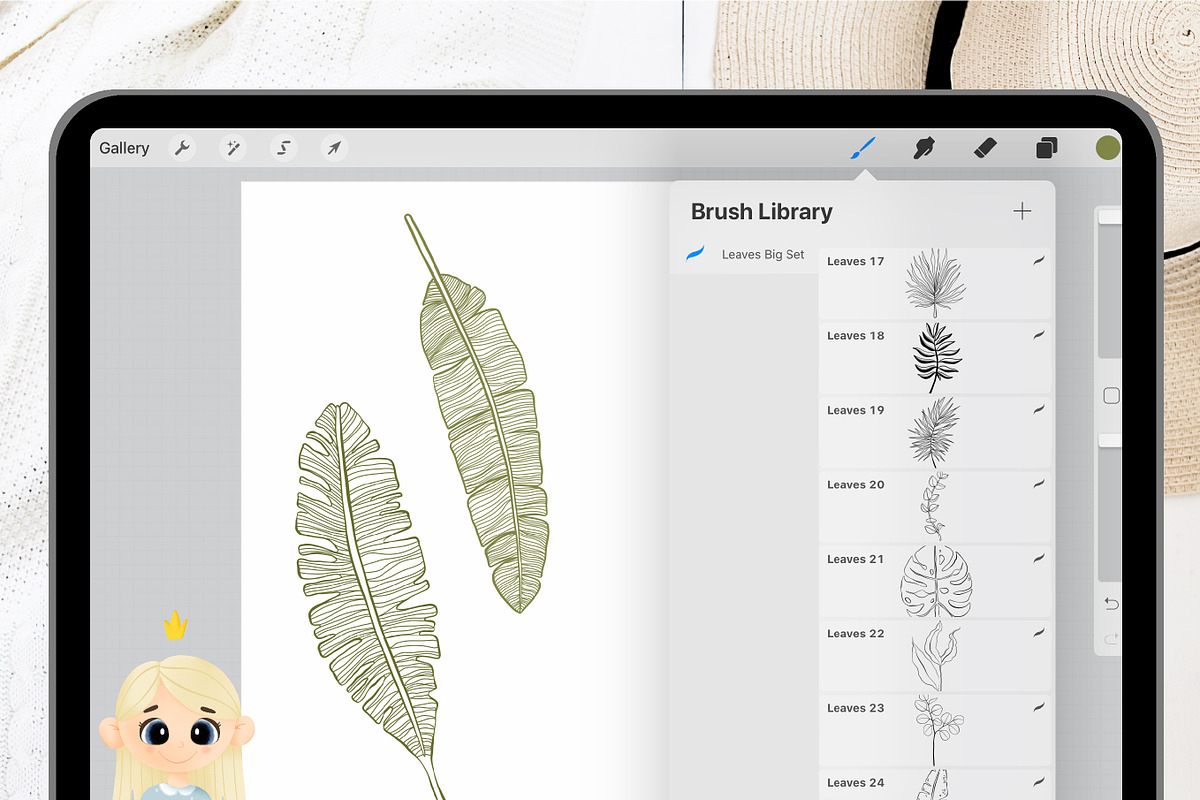Open the Adjustments magic wand menu

(x=233, y=148)
